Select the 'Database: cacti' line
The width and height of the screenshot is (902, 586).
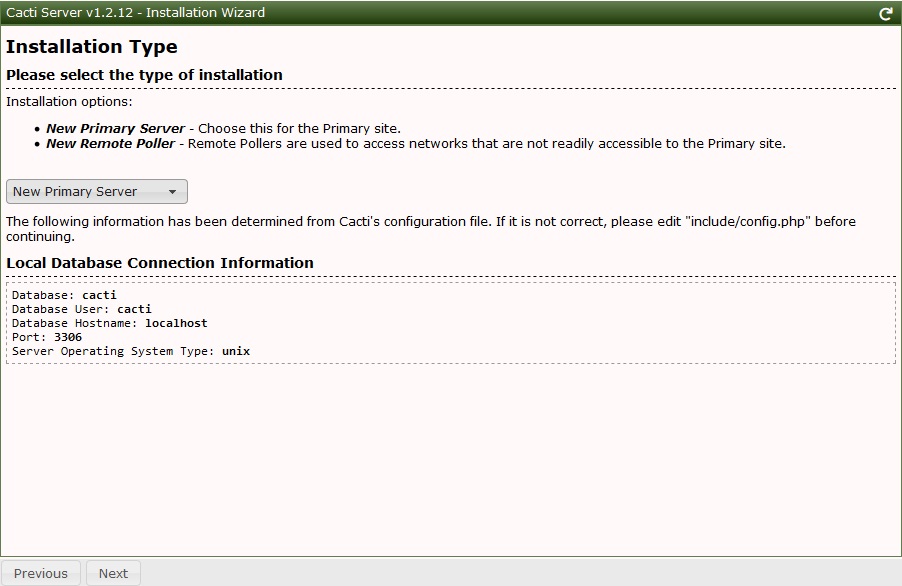coord(64,295)
